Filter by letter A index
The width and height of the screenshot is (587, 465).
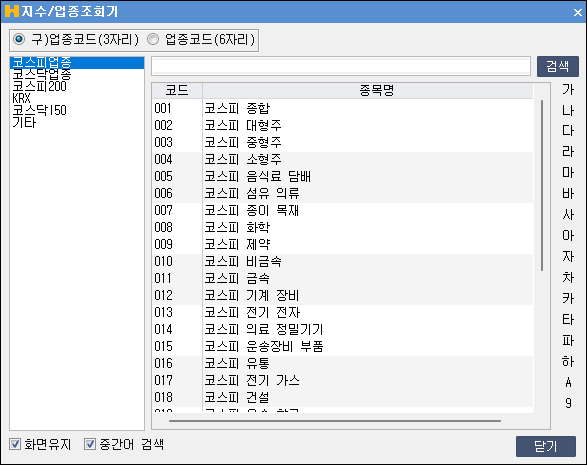pyautogui.click(x=568, y=382)
